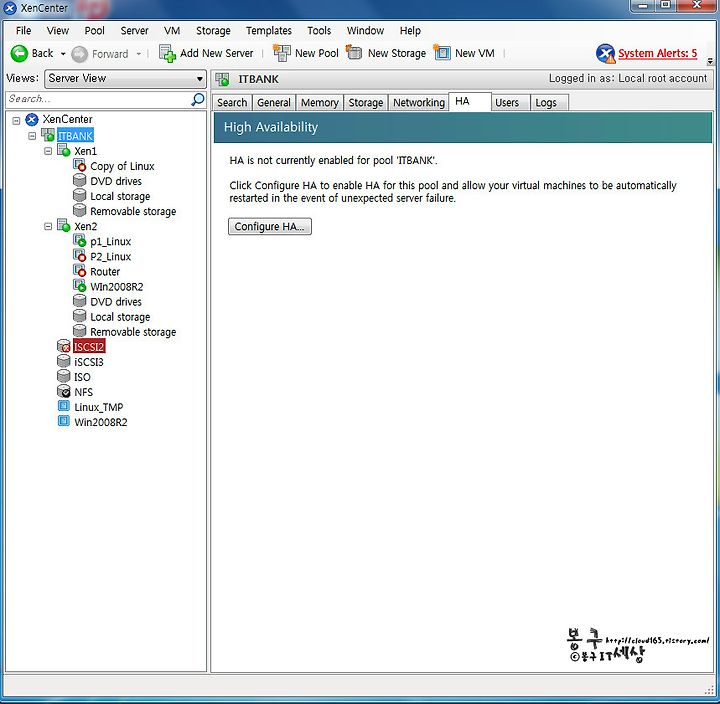Open the Forward history dropdown arrow
720x704 pixels.
pyautogui.click(x=139, y=54)
